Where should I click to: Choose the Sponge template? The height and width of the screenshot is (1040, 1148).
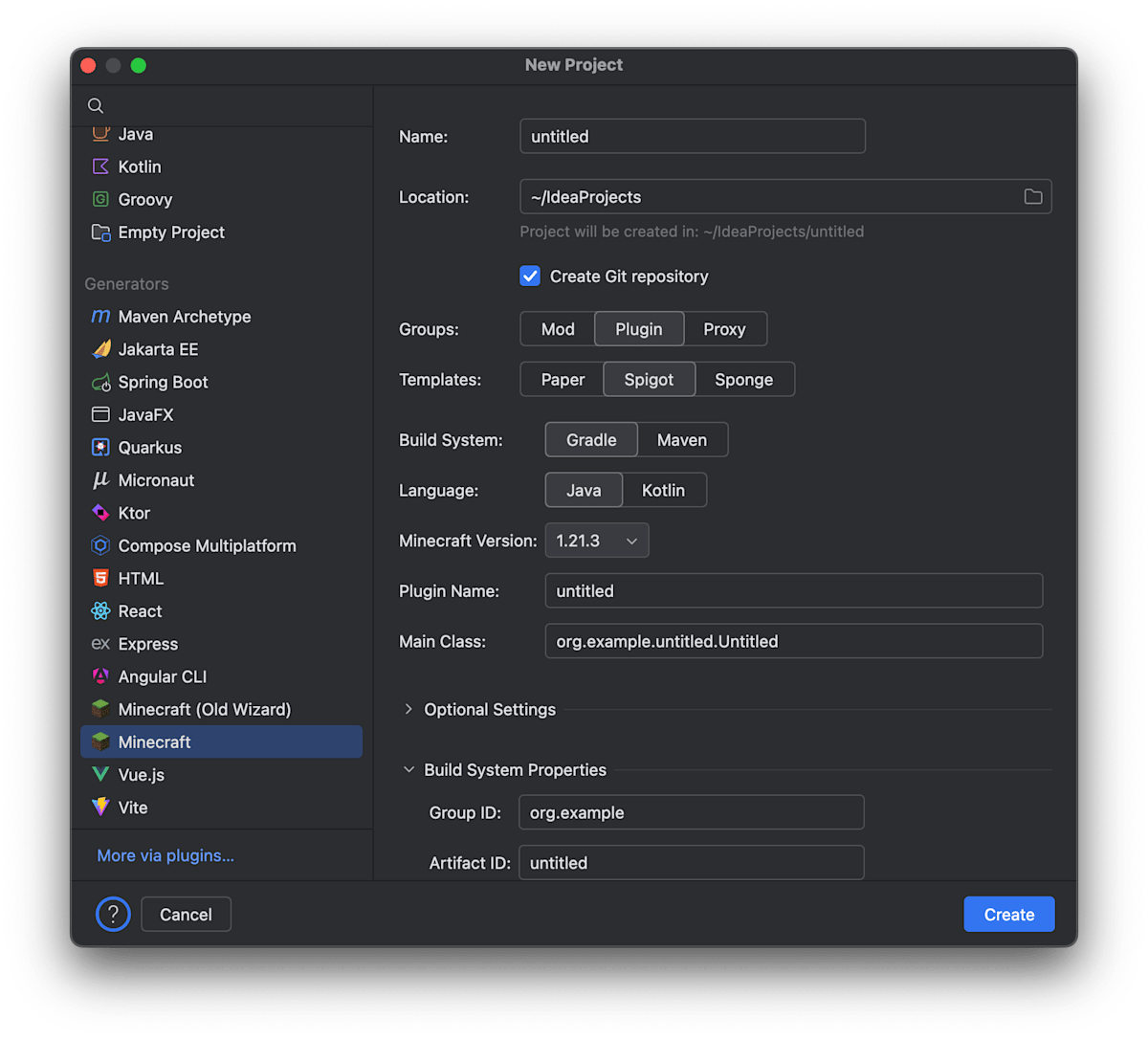click(743, 380)
